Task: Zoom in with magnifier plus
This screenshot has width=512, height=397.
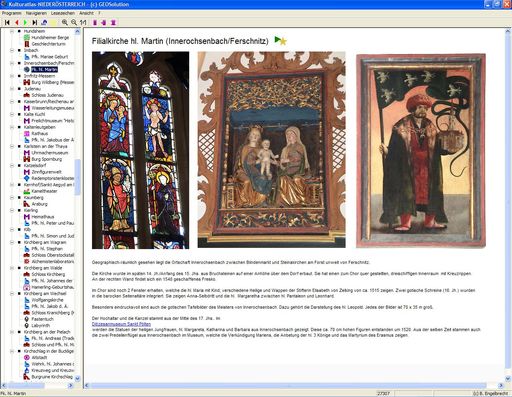Action: [x=65, y=22]
